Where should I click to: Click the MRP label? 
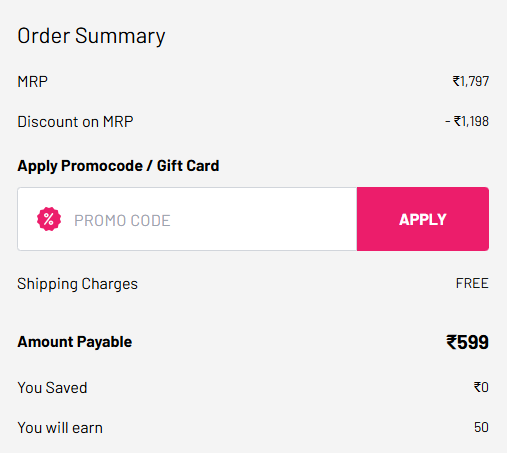(x=33, y=82)
